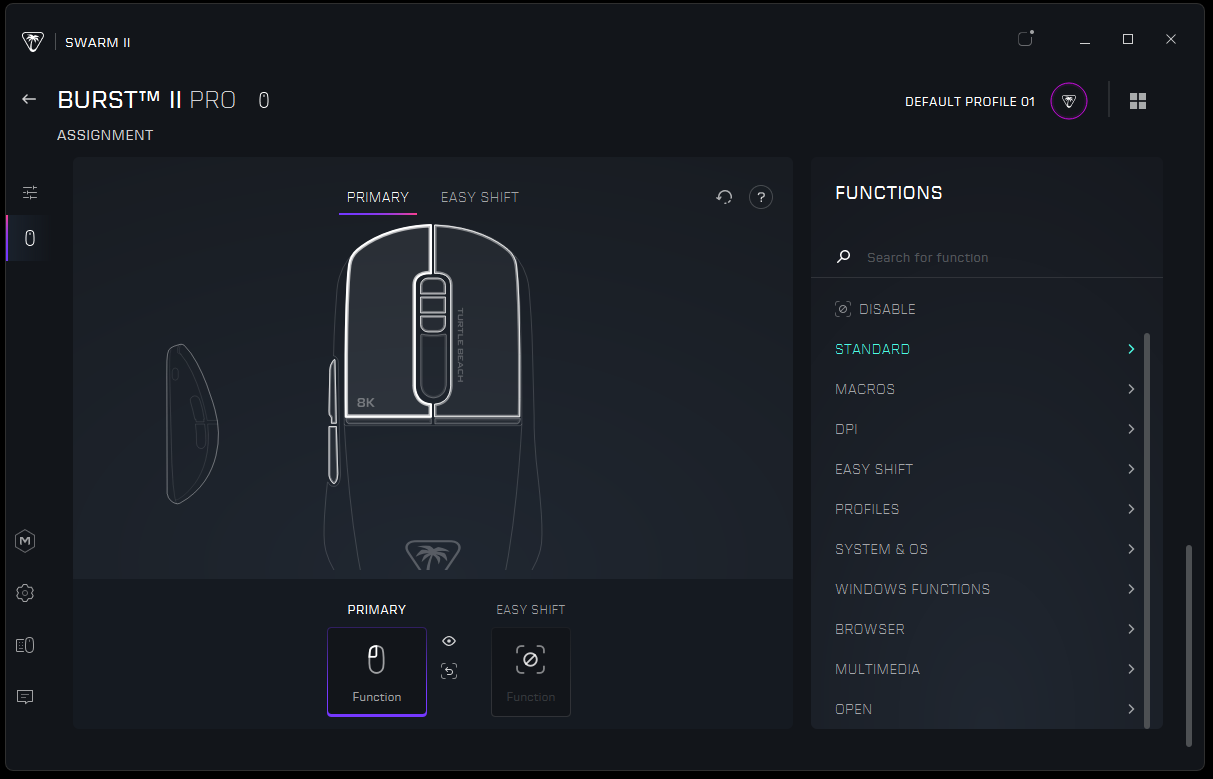Click the grid view icon at top right
The height and width of the screenshot is (779, 1213).
(1137, 101)
